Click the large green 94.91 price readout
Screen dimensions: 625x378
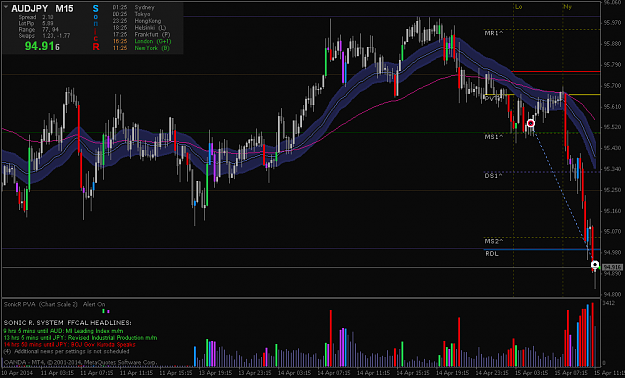tap(42, 46)
